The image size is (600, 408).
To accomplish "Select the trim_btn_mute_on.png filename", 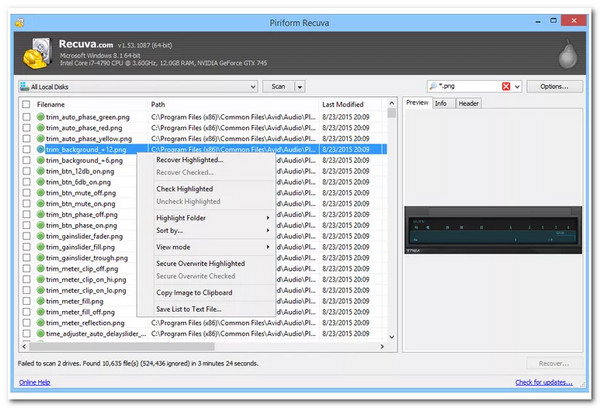I will tap(80, 204).
